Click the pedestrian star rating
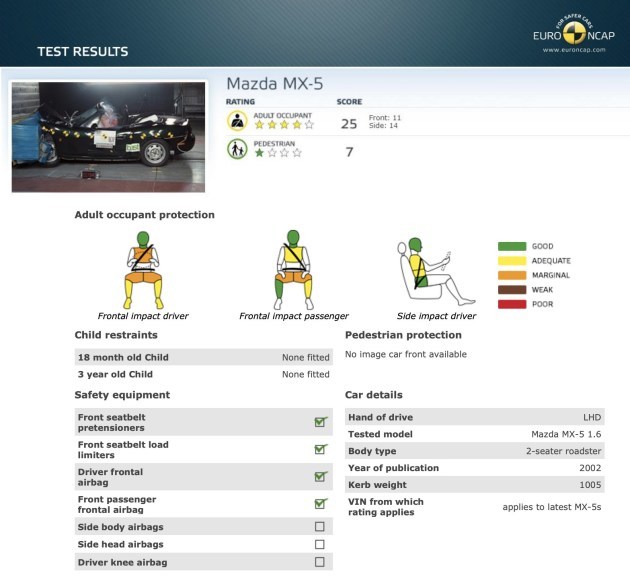This screenshot has height=578, width=630. coord(278,153)
